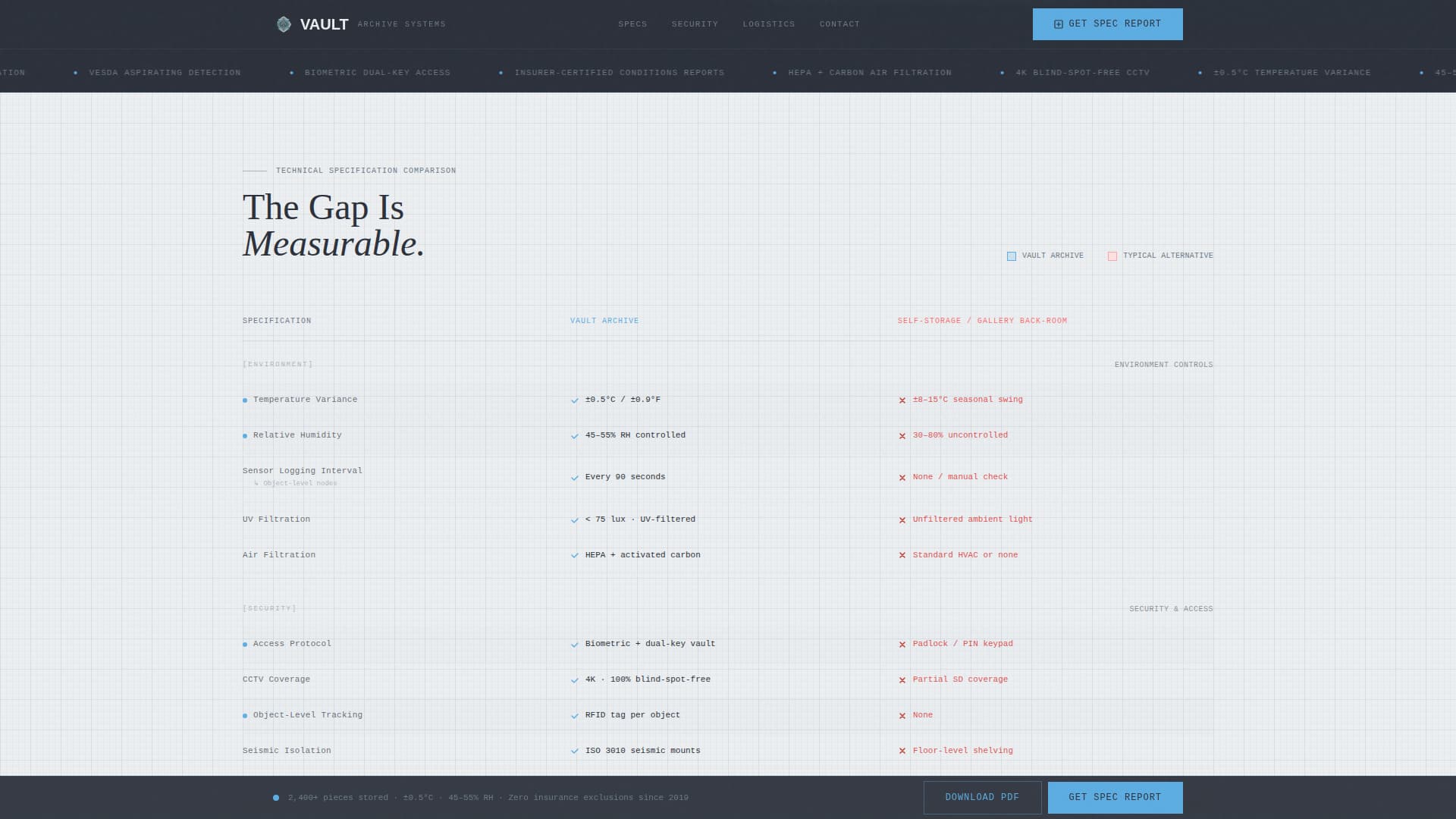The width and height of the screenshot is (1456, 819).
Task: Click the checkmark beside ISO 3010 seismic mounts
Action: 575,752
